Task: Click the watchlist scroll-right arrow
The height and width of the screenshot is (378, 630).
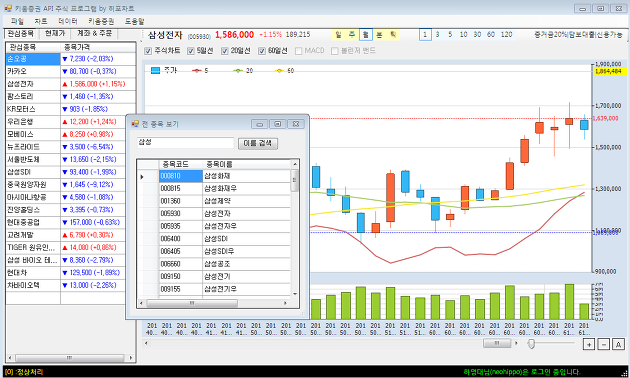Action: (131, 358)
